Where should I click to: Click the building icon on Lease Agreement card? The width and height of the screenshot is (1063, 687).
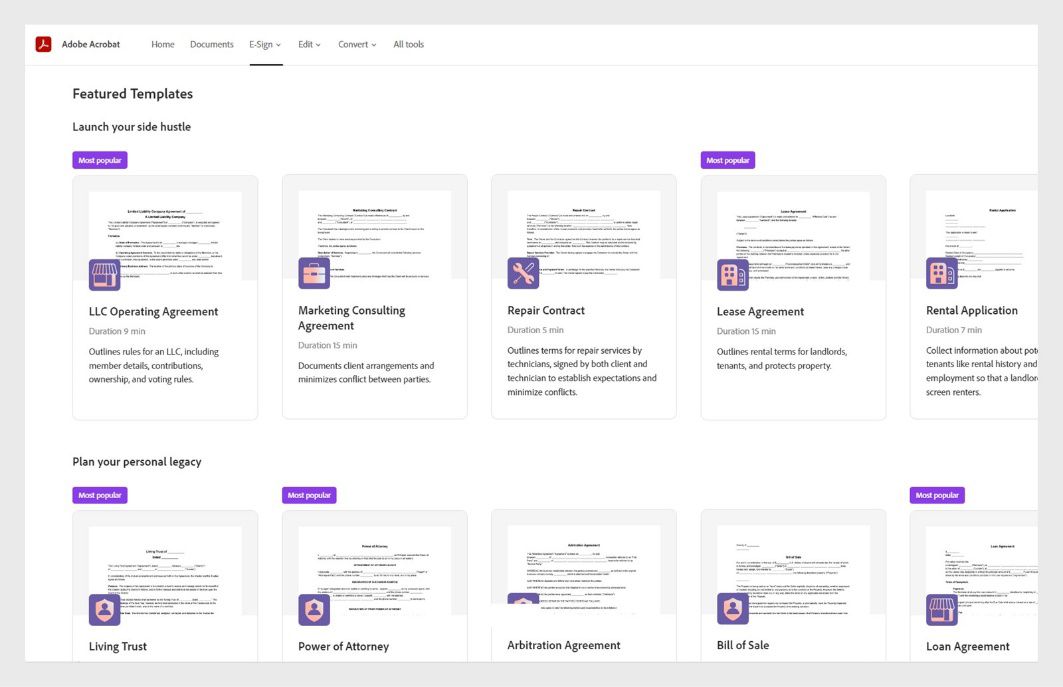click(x=733, y=272)
